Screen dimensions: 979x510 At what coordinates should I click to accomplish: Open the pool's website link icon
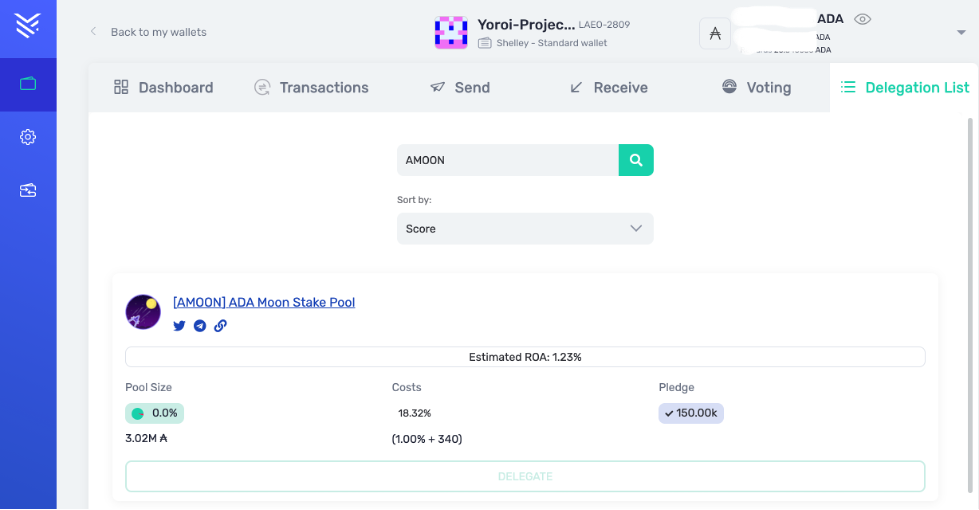pos(220,326)
